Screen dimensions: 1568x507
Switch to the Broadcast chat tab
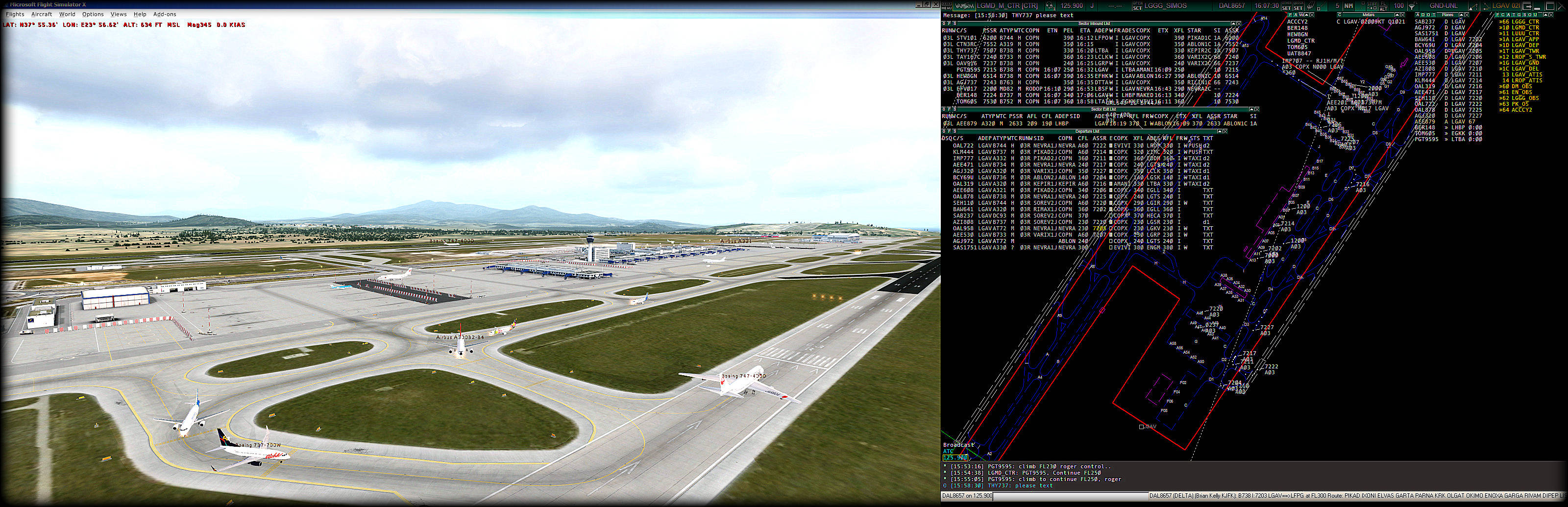[x=959, y=445]
